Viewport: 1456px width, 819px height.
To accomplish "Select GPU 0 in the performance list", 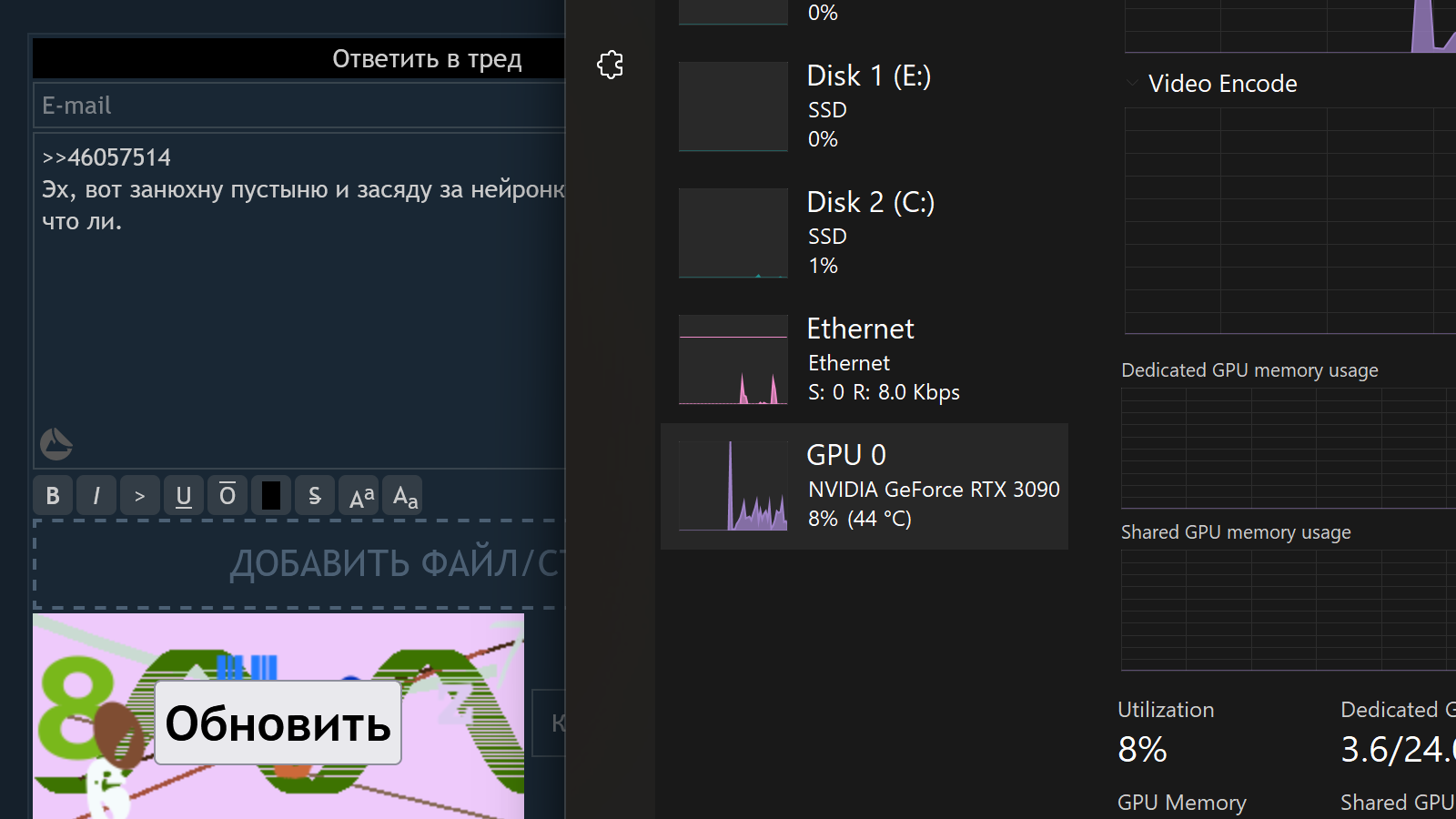I will [864, 486].
